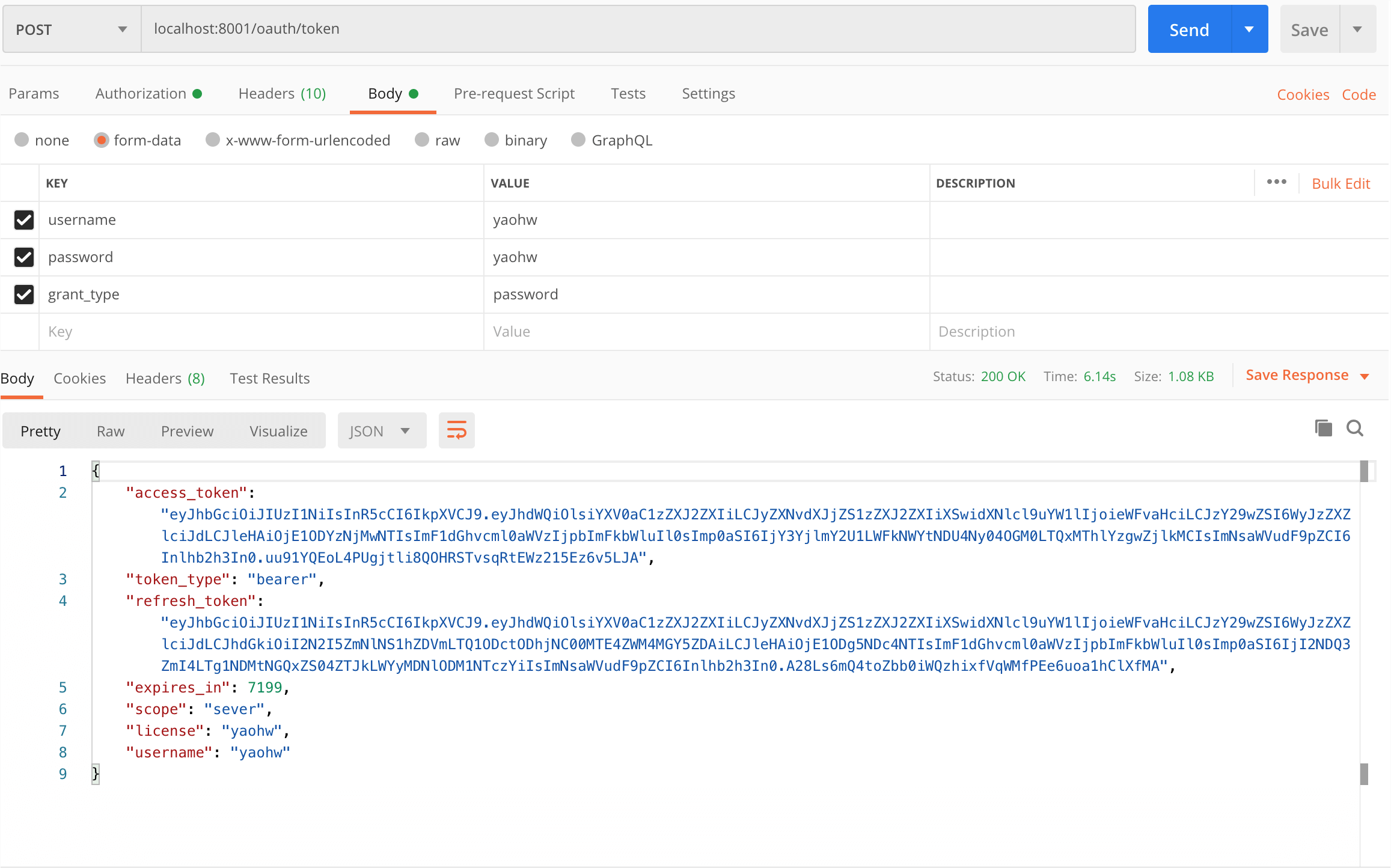Select x-www-form-urlencoded body type
This screenshot has height=868, width=1391.
213,140
